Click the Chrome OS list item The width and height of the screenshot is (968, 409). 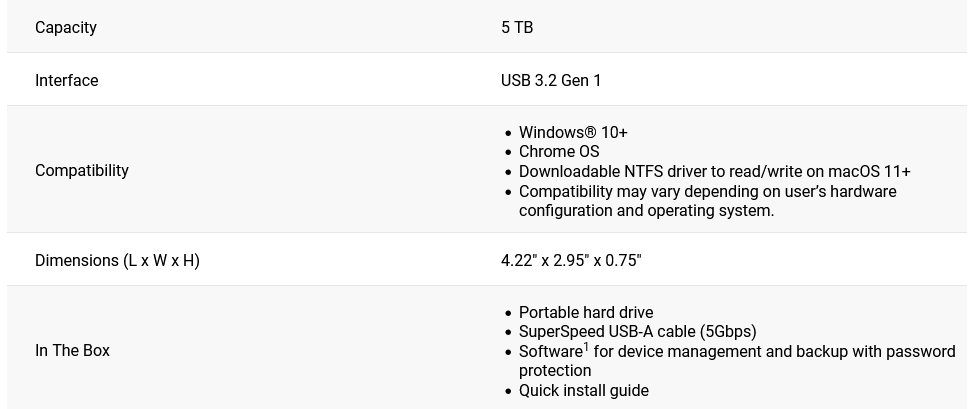(x=559, y=151)
